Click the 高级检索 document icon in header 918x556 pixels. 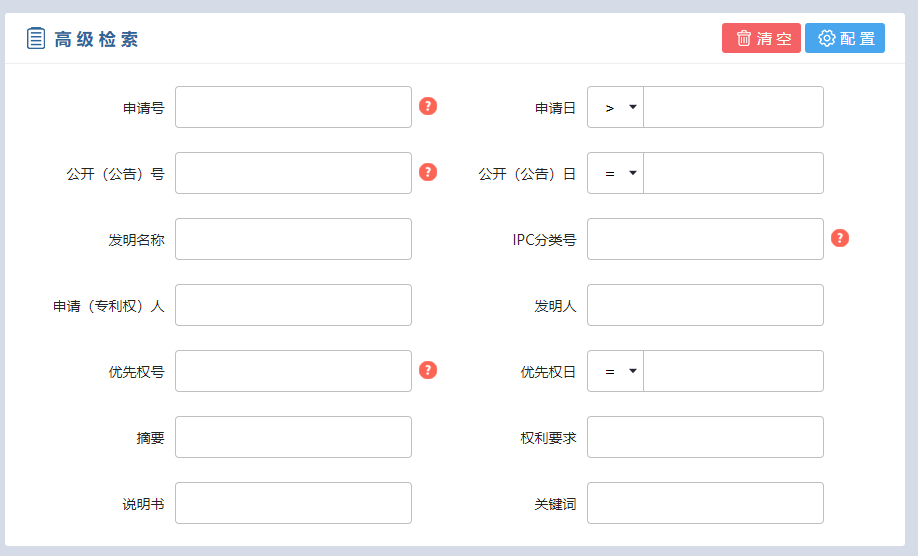pyautogui.click(x=36, y=39)
